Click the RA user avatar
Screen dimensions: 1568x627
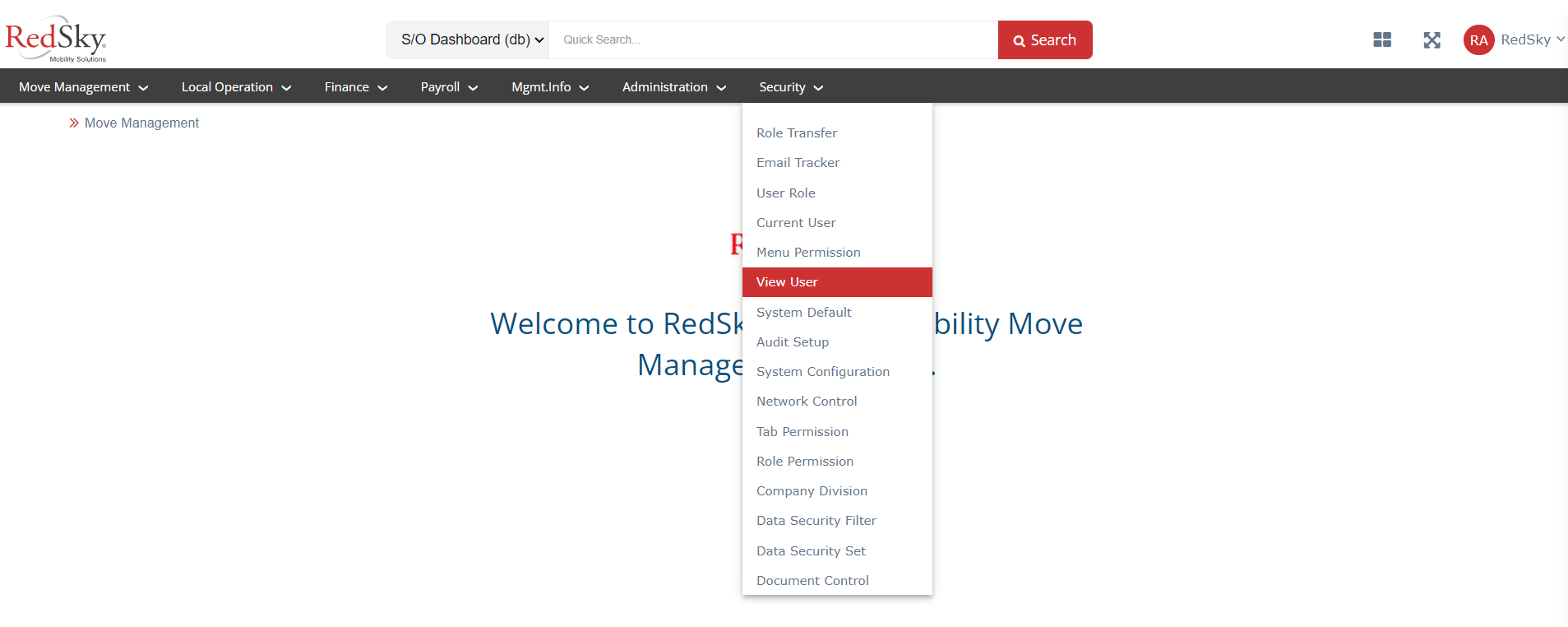(x=1478, y=39)
